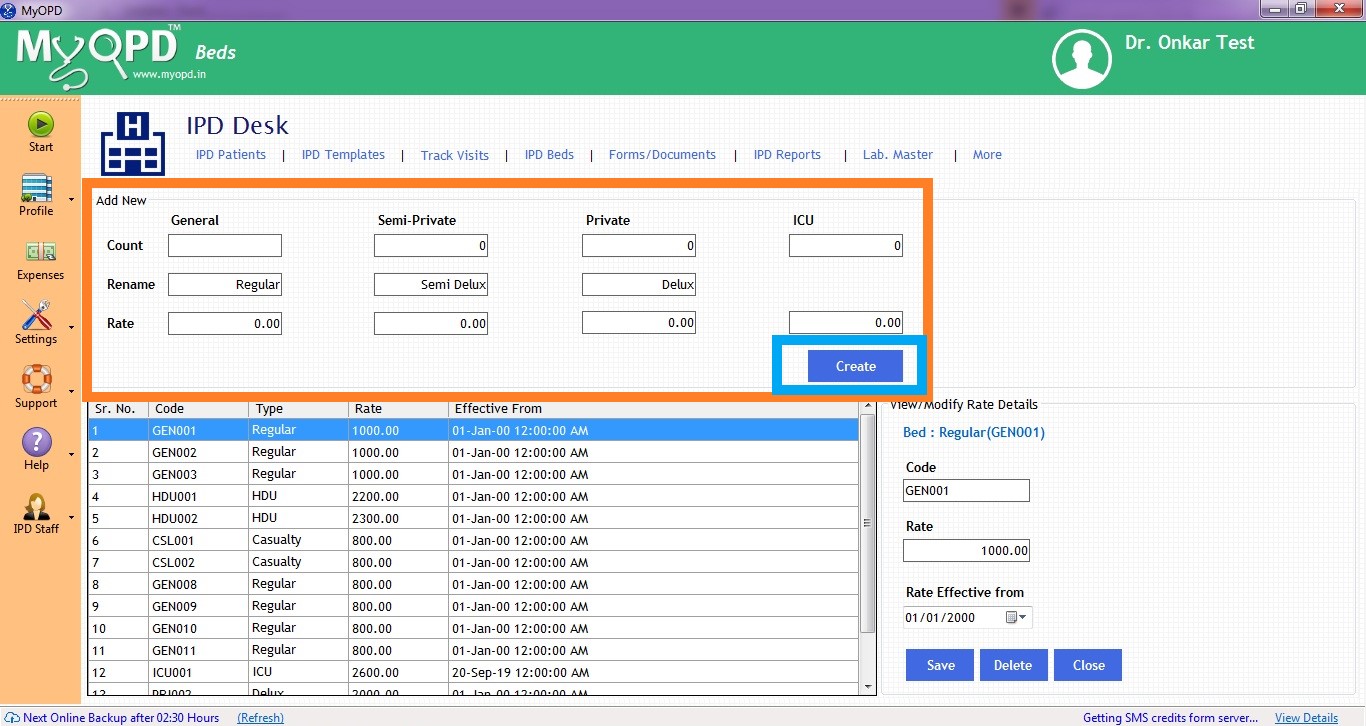Click the doctor profile avatar icon
Screen dimensions: 1366x726
tap(1081, 59)
